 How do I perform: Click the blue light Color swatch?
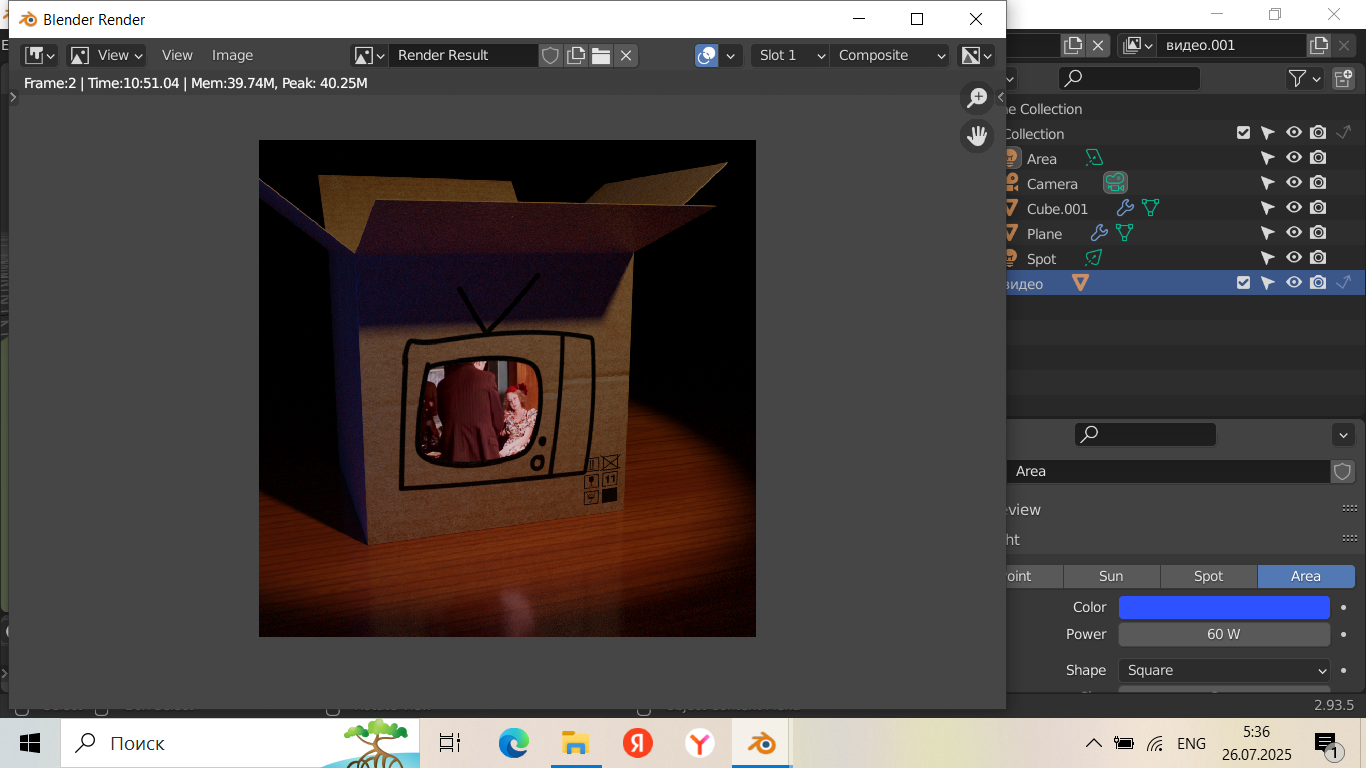point(1223,607)
